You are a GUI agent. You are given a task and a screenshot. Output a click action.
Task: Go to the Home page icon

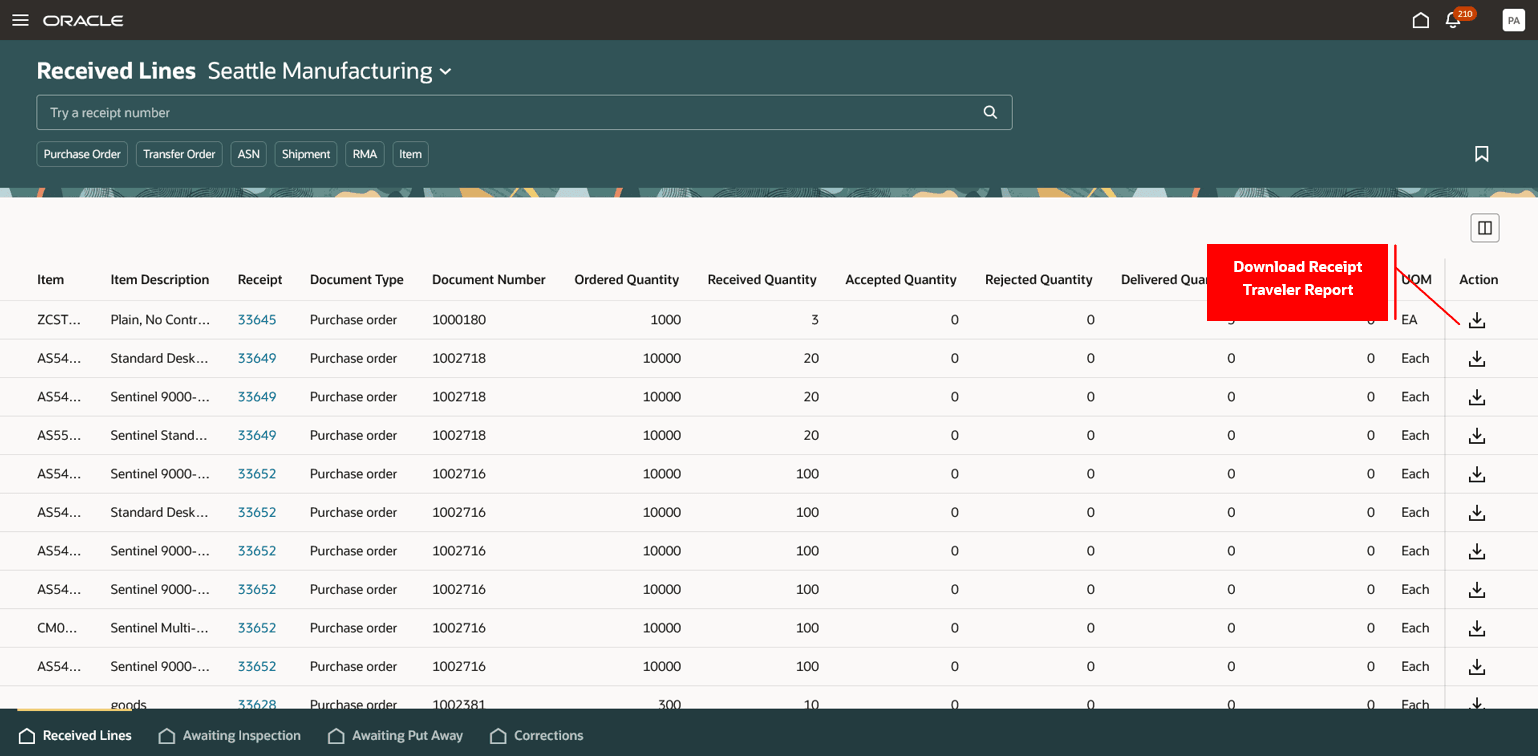click(1420, 20)
